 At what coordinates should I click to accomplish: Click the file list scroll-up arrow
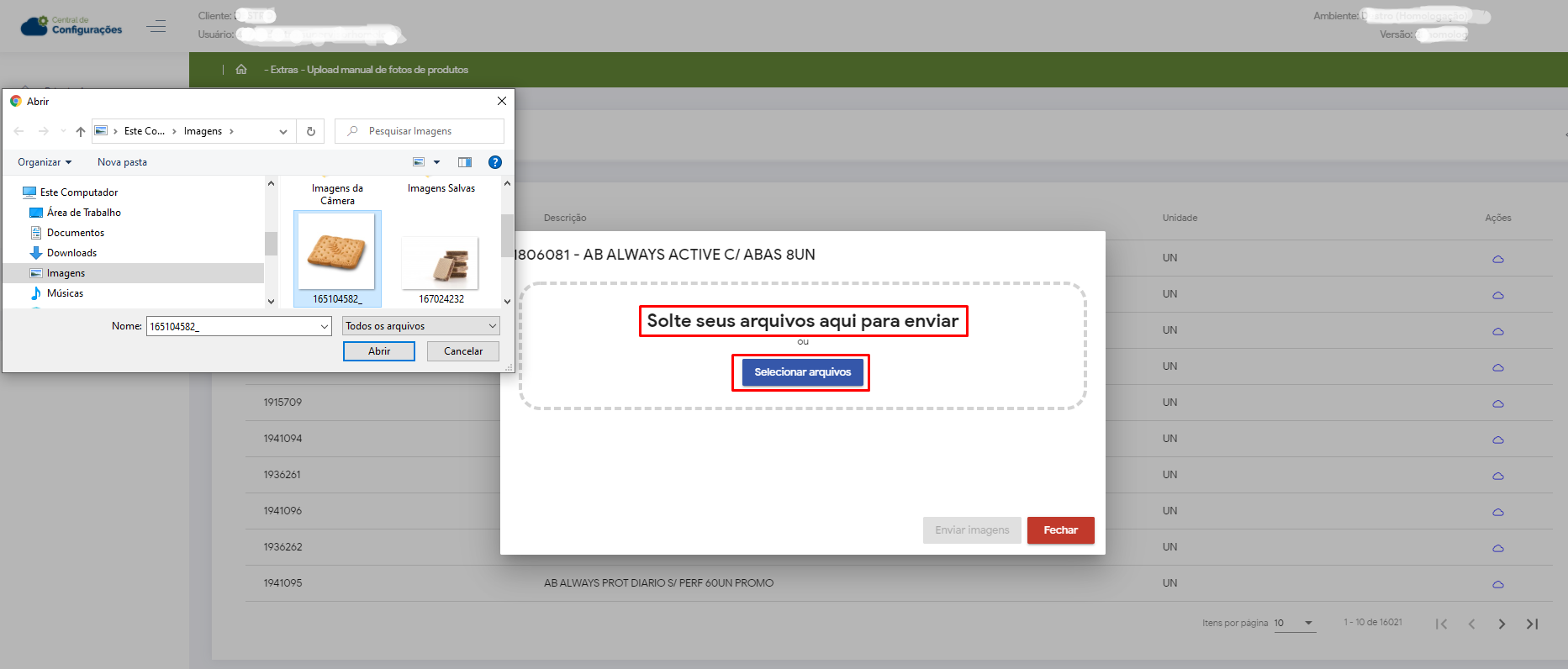click(507, 183)
